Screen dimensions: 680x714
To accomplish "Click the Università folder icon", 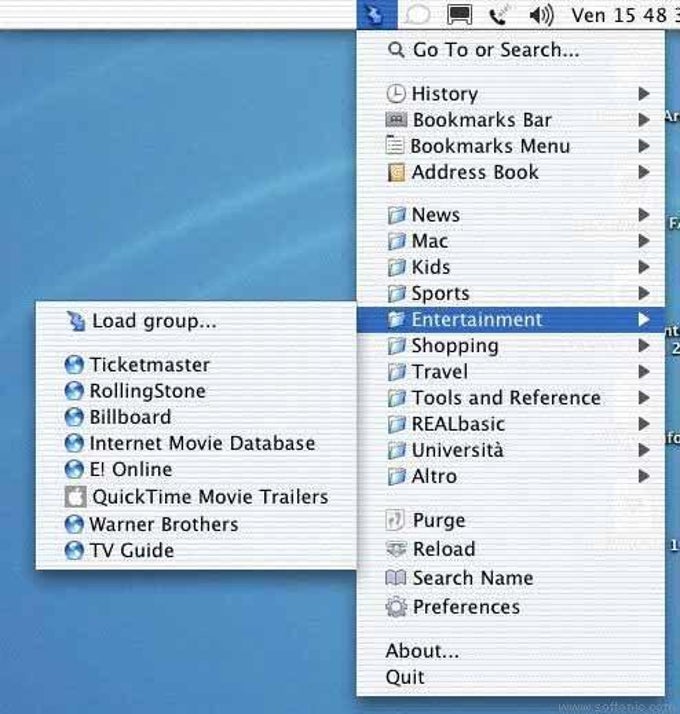I will tap(396, 450).
